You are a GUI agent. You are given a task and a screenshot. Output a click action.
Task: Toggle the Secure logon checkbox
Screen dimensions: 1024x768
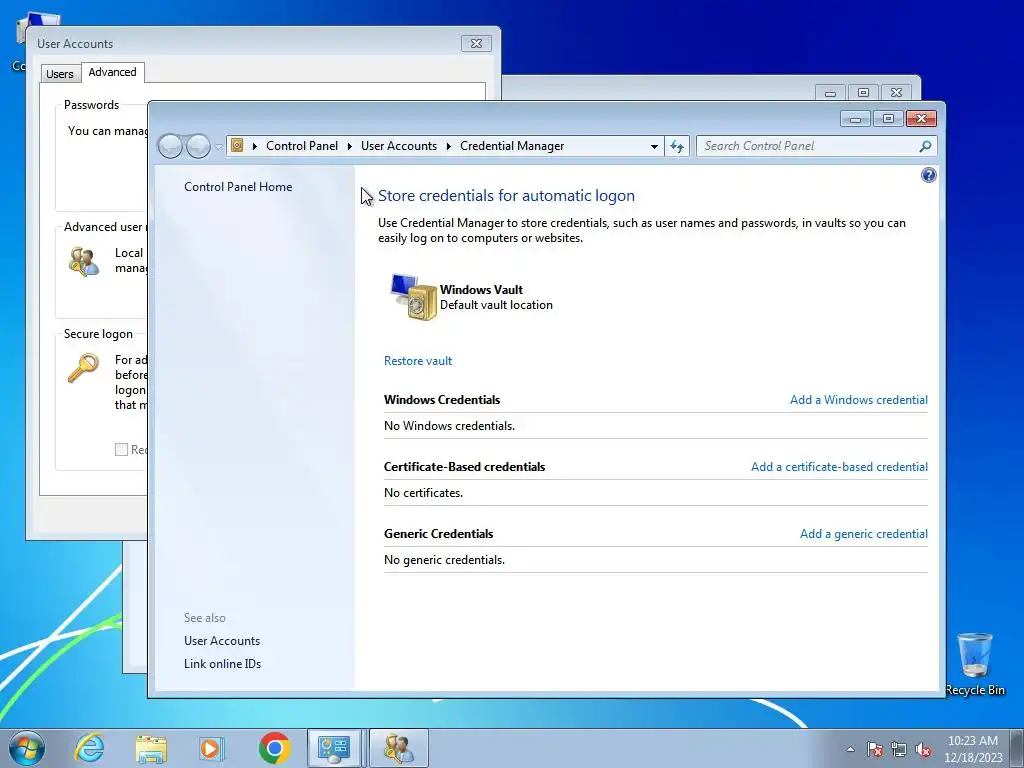(121, 449)
